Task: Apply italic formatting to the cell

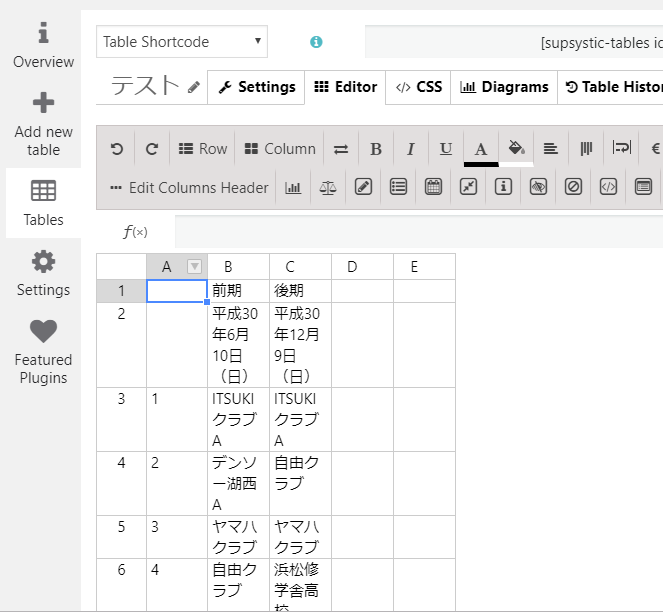Action: (x=410, y=149)
